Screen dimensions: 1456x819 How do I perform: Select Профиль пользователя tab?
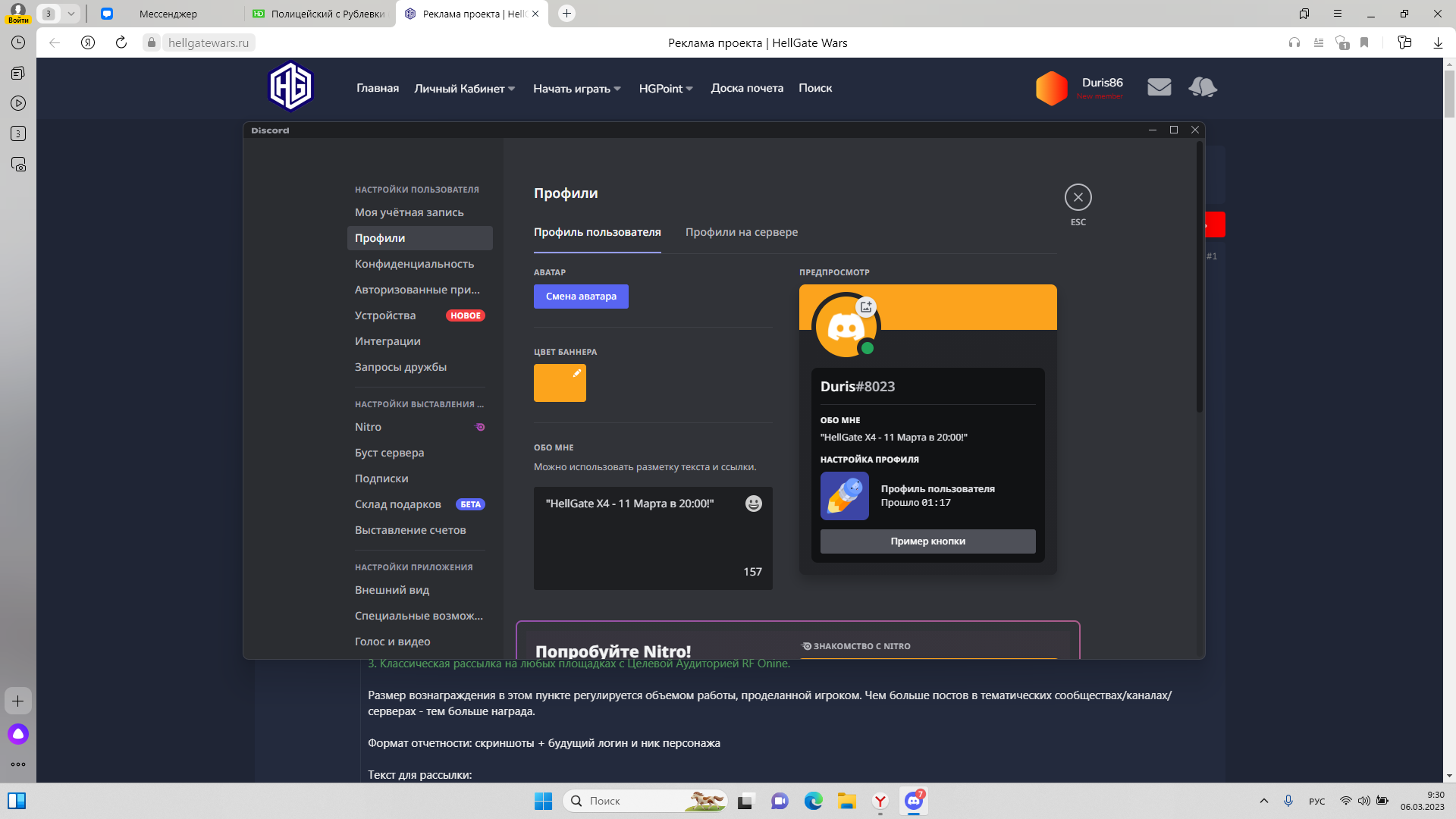click(x=598, y=232)
